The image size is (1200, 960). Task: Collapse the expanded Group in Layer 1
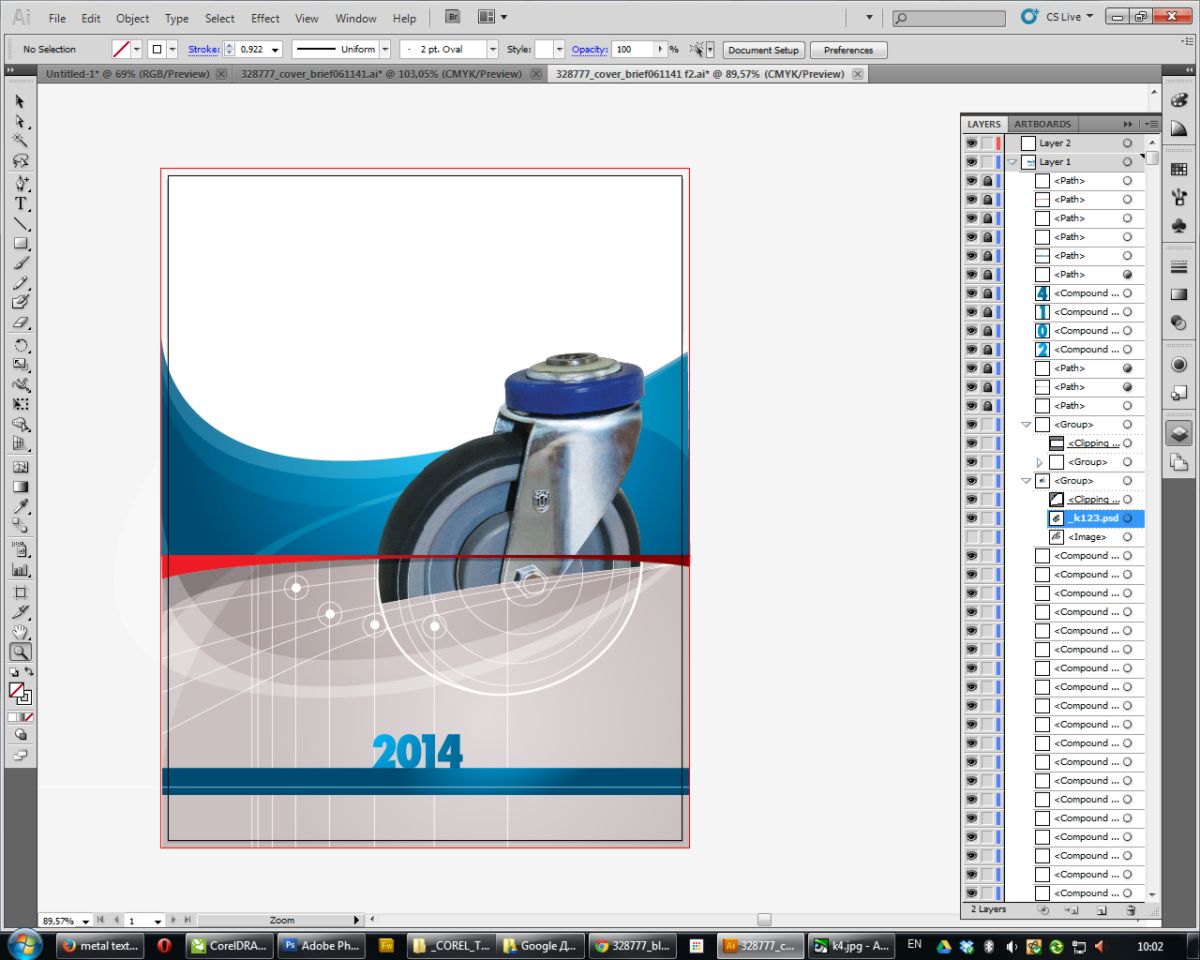1026,424
